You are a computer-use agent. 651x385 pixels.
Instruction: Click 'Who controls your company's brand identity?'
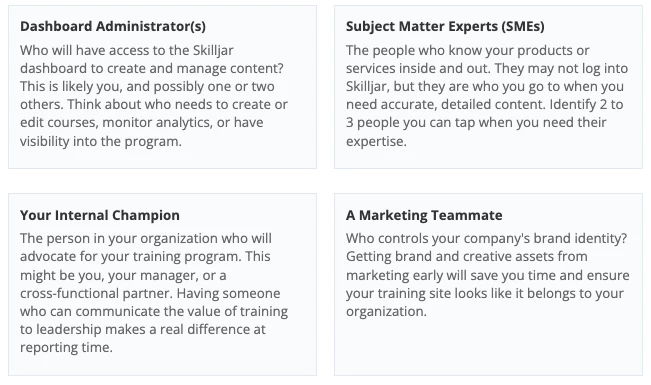(x=486, y=238)
